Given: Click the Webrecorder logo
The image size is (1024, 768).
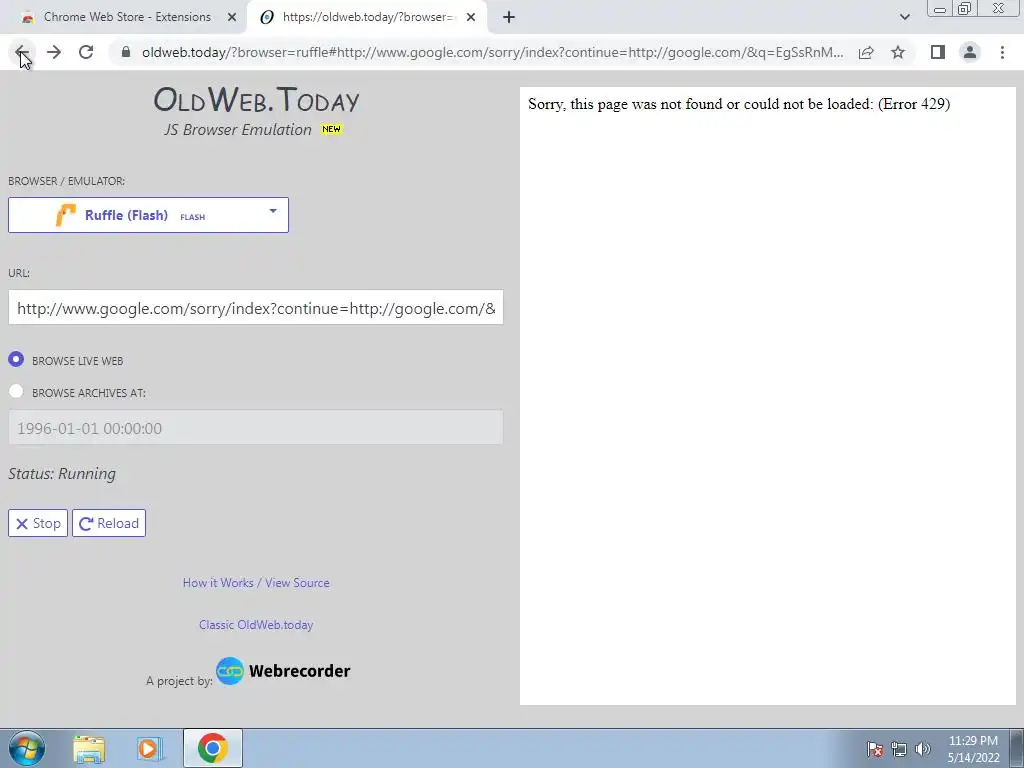Looking at the screenshot, I should tap(283, 671).
